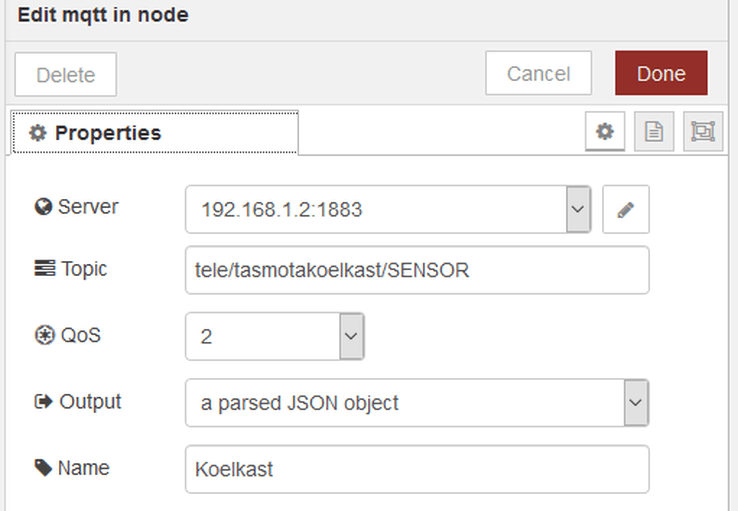738x511 pixels.
Task: Click the Properties tab gear icon
Action: (38, 133)
